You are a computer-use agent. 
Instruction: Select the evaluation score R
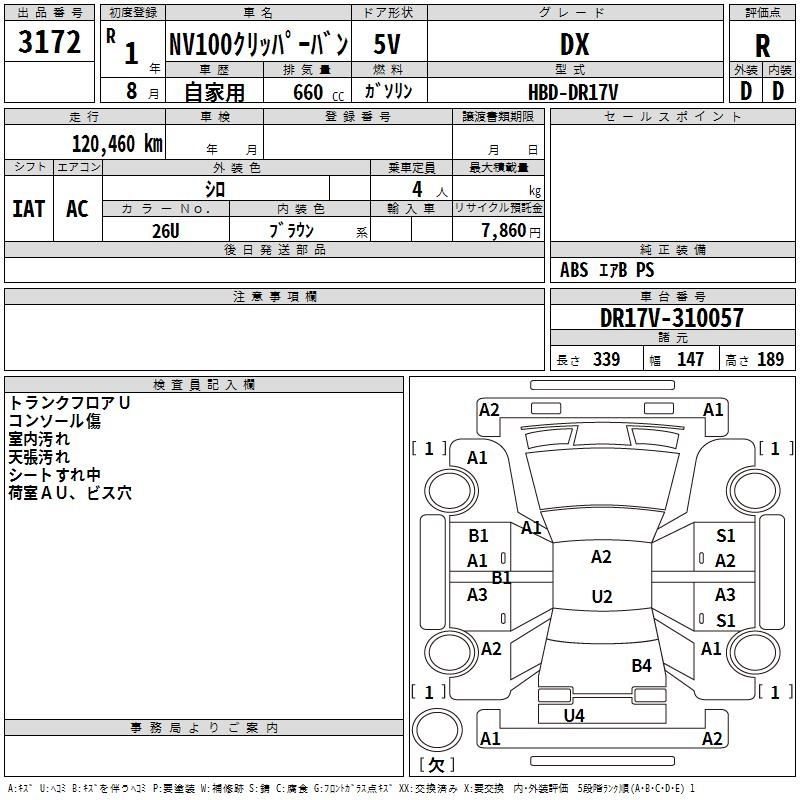tap(762, 45)
